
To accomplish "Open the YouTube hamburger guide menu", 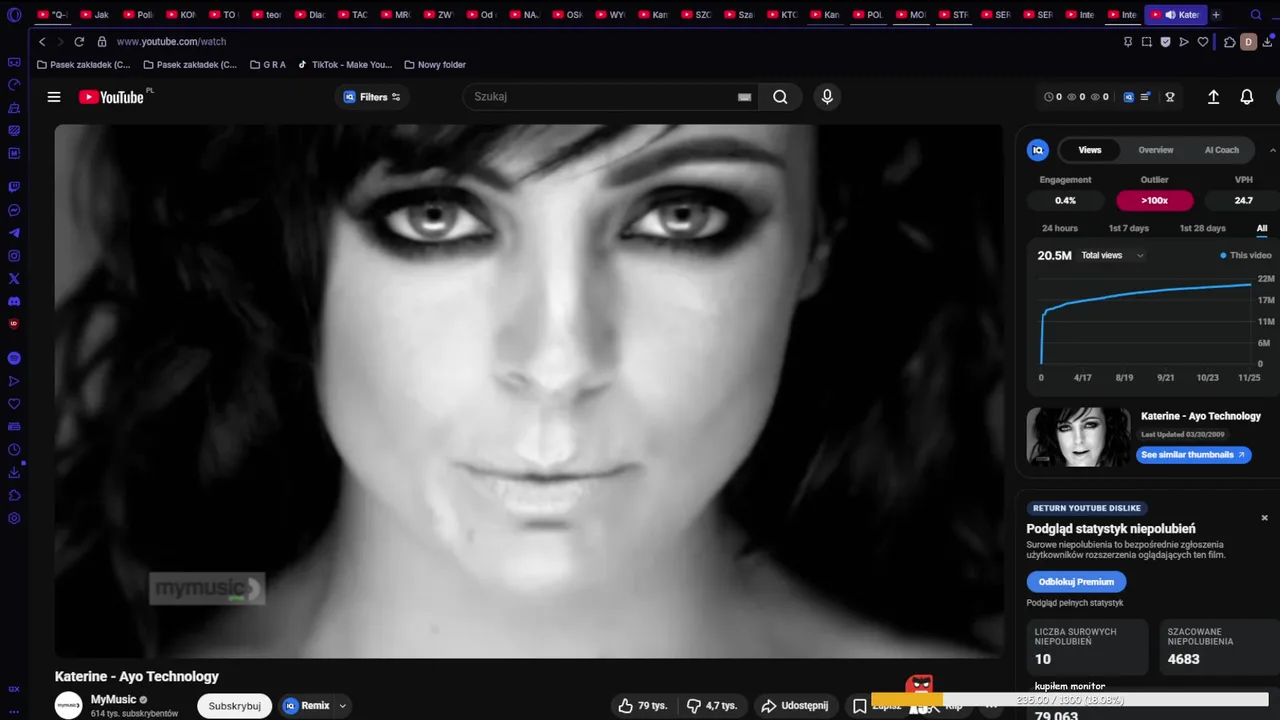I will [x=54, y=97].
